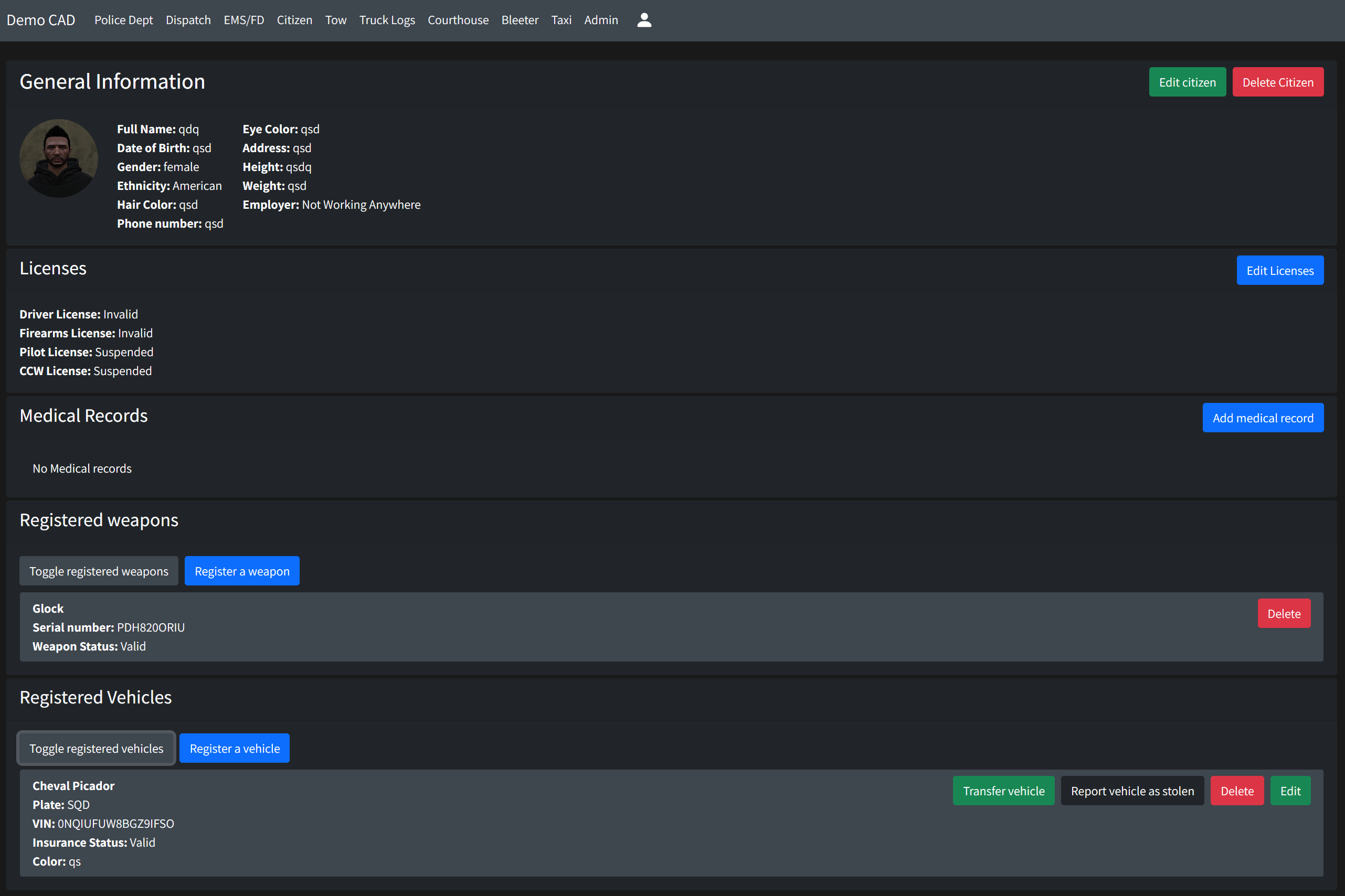Navigate to the Courthouse page
Viewport: 1345px width, 896px height.
click(458, 20)
